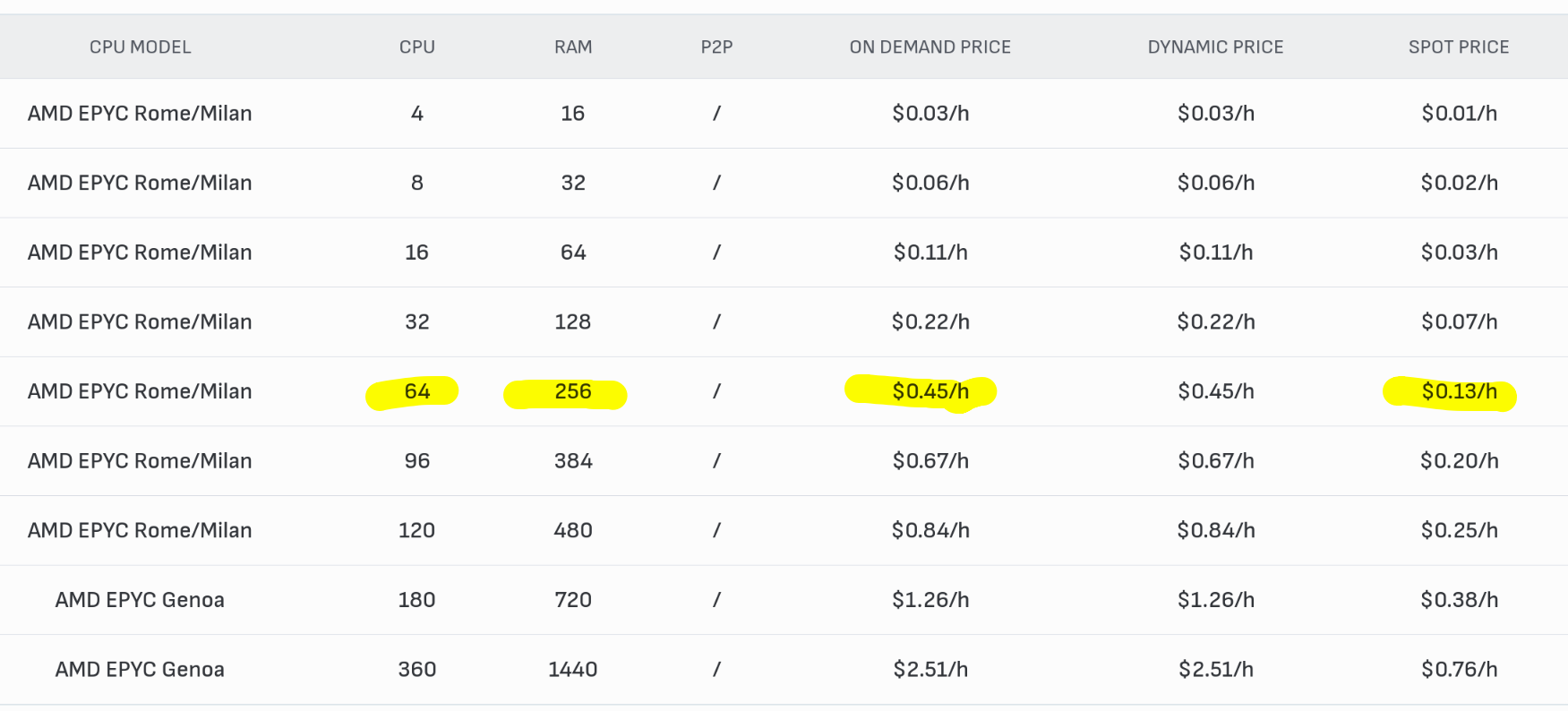Image resolution: width=1568 pixels, height=711 pixels.
Task: Select the "ON DEMAND PRICE" column header
Action: (x=930, y=47)
